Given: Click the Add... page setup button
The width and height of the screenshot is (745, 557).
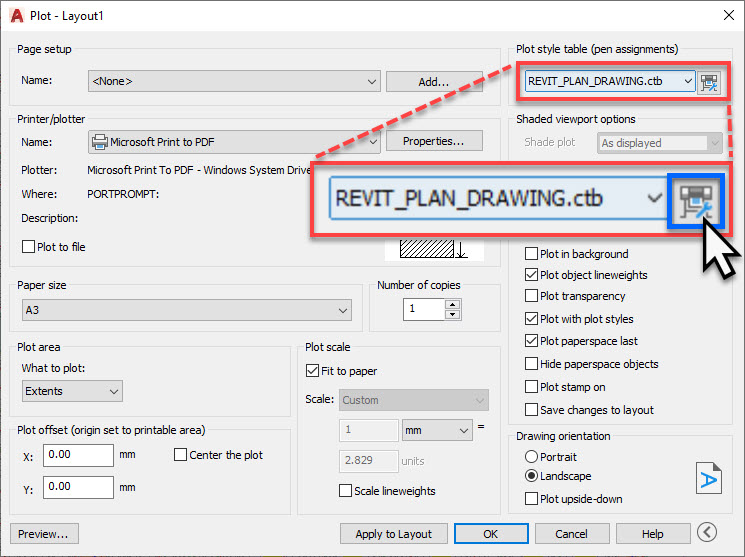Looking at the screenshot, I should [434, 82].
